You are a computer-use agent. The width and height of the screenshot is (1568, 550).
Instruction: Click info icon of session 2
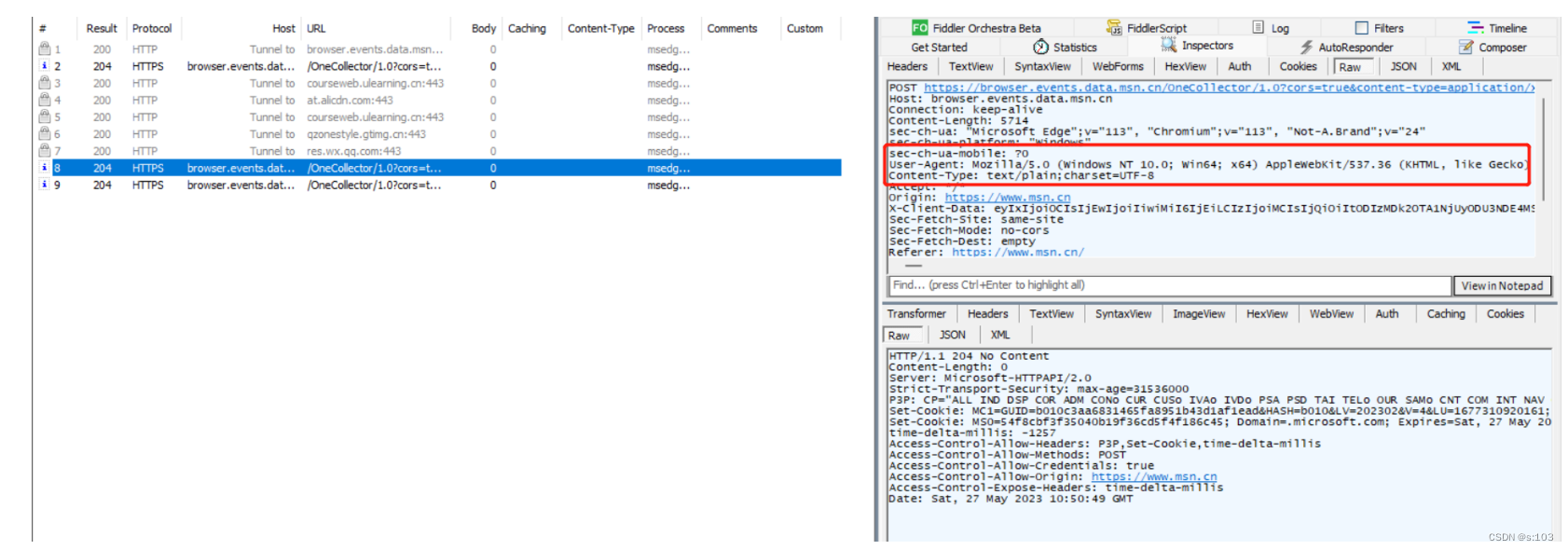(x=44, y=66)
